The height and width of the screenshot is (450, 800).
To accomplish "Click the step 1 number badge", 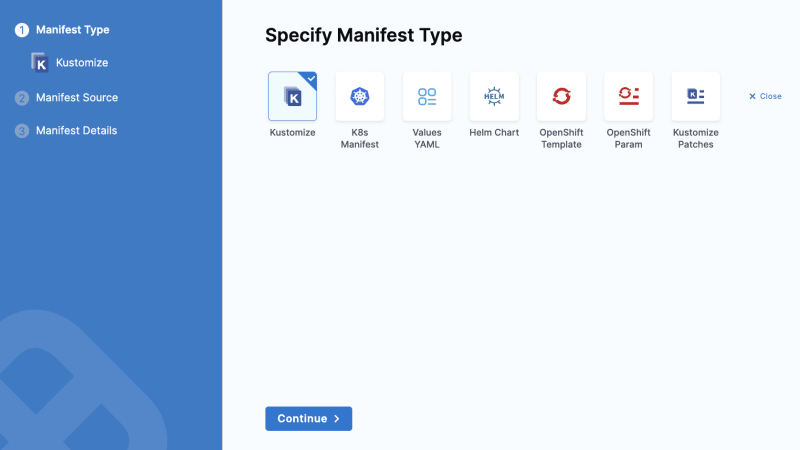I will (x=21, y=30).
